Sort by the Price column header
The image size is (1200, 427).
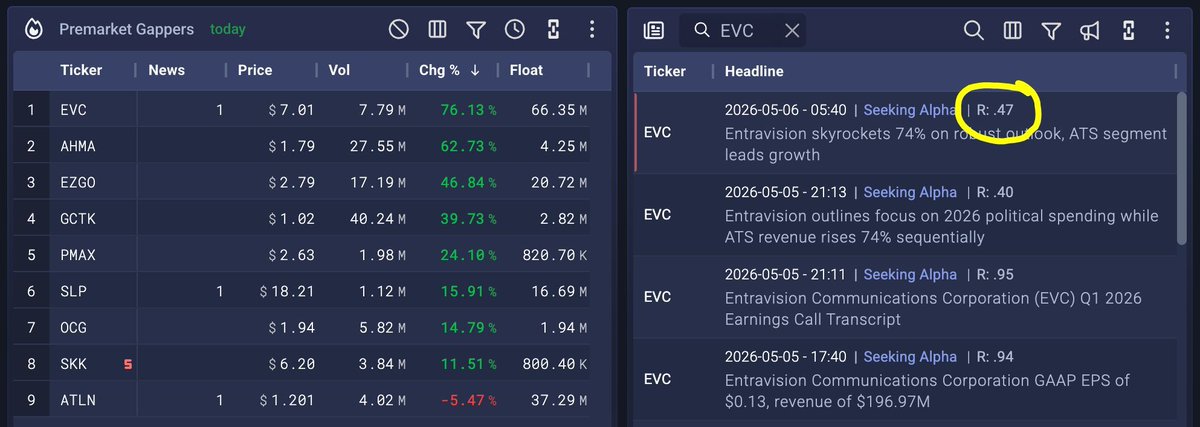tap(255, 70)
